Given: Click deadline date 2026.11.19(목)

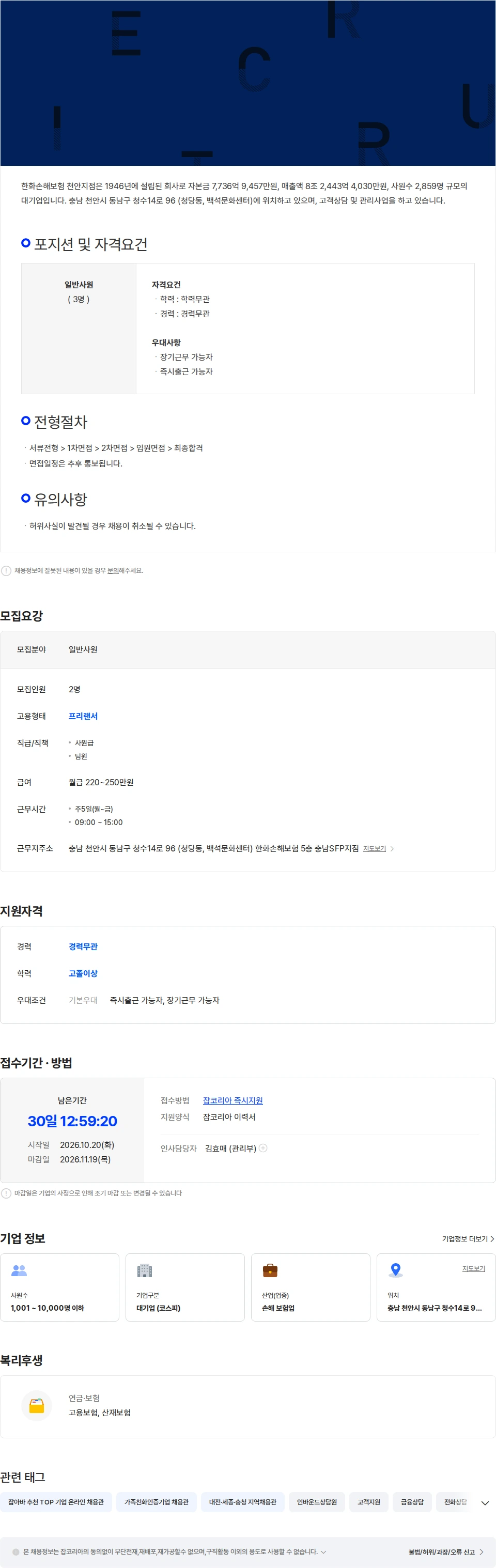Looking at the screenshot, I should pos(85,1159).
